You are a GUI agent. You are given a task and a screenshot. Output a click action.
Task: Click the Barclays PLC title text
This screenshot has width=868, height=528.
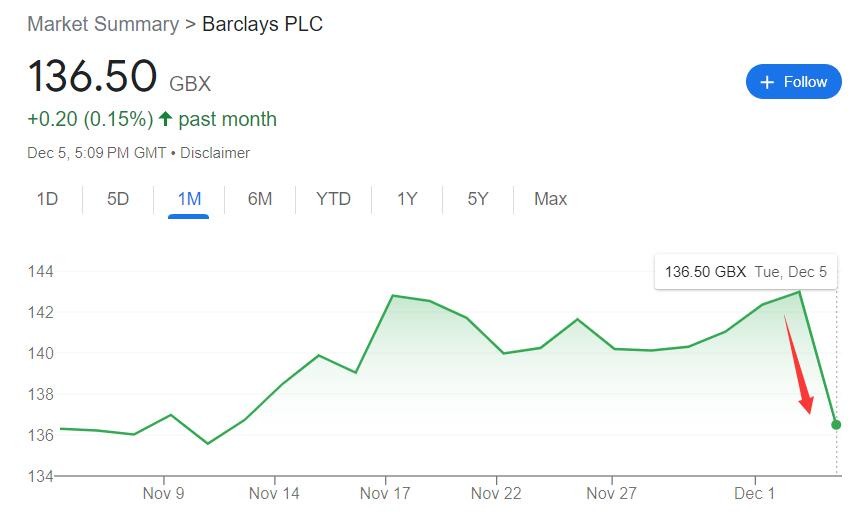click(262, 24)
